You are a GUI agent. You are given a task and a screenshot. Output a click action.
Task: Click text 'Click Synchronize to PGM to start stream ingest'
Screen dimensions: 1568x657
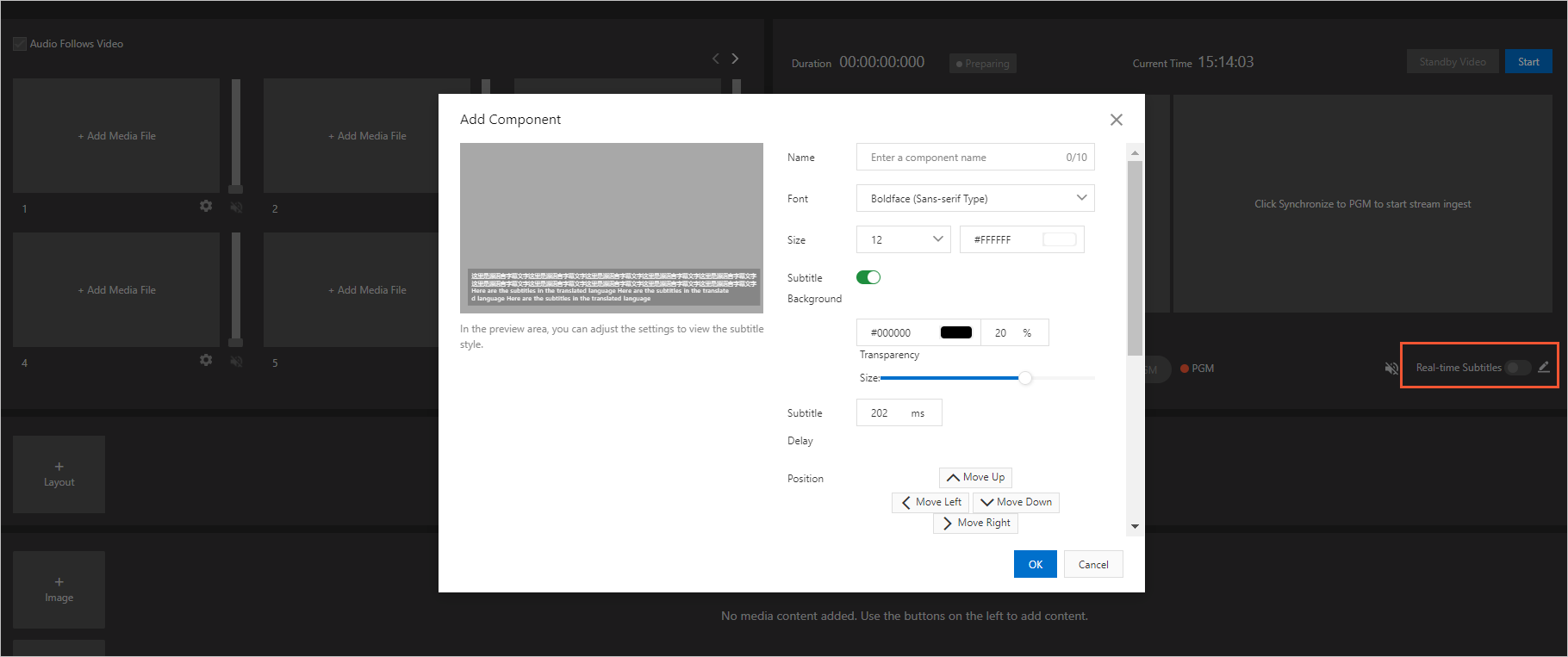tap(1362, 204)
